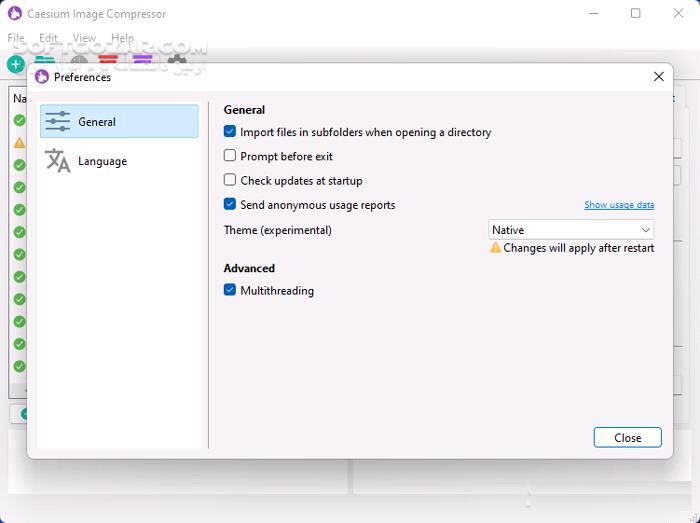Disable import files in subfolders option
700x523 pixels.
pyautogui.click(x=230, y=132)
